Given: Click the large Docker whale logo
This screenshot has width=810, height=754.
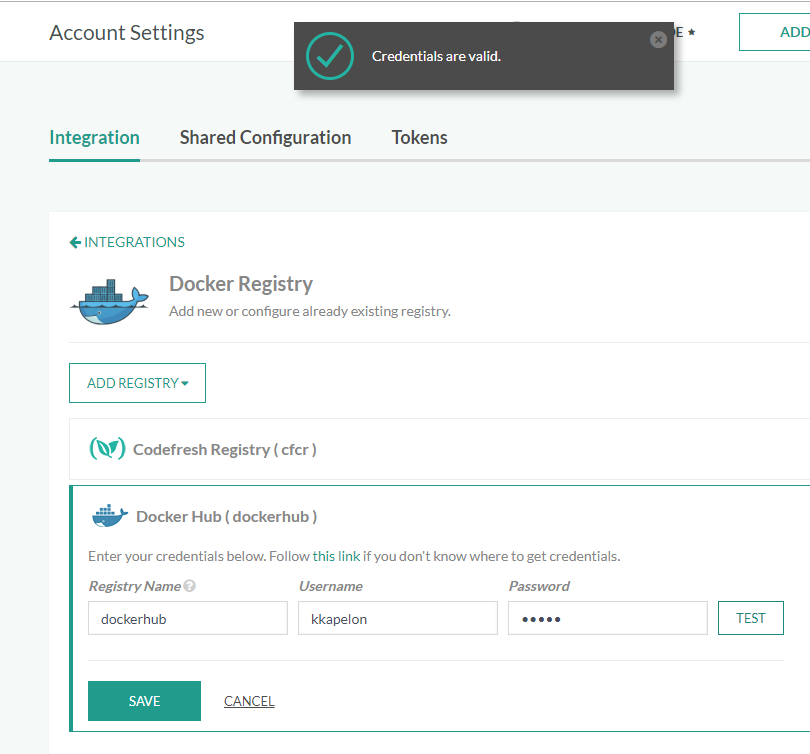Looking at the screenshot, I should [x=109, y=301].
